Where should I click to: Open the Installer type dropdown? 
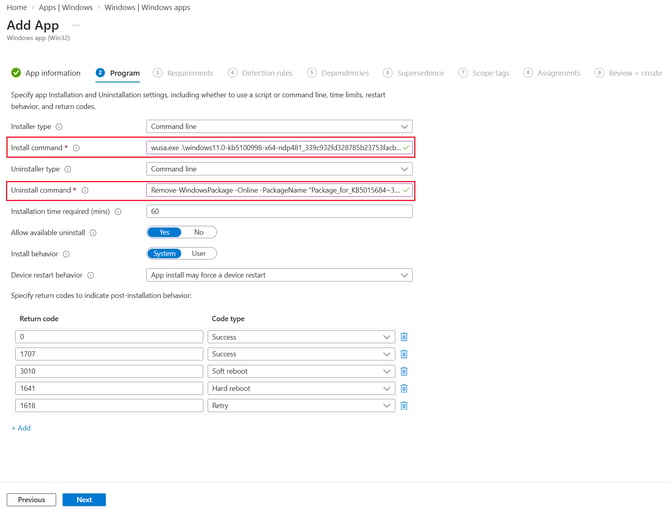coord(279,126)
